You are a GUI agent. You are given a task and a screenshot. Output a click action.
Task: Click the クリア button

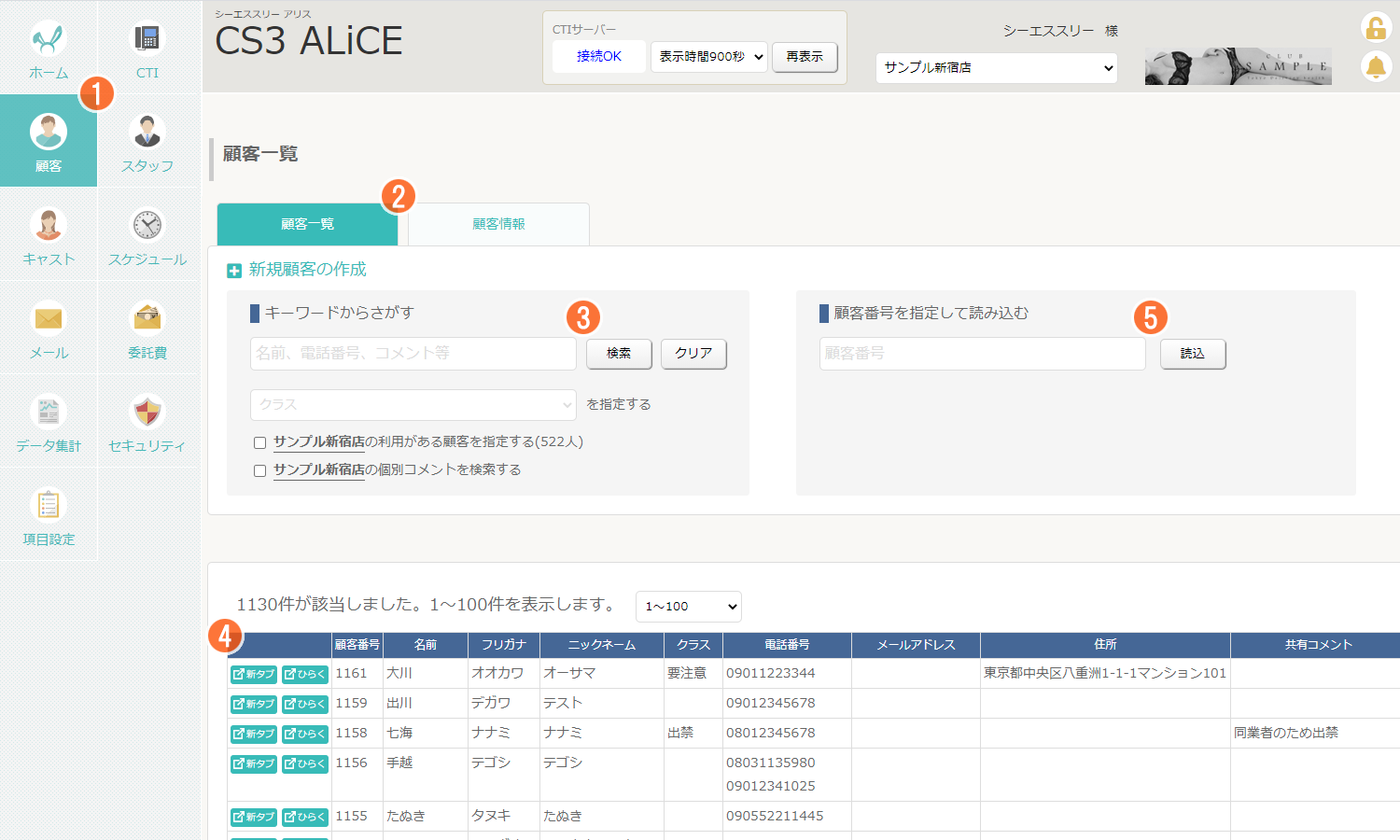click(693, 353)
